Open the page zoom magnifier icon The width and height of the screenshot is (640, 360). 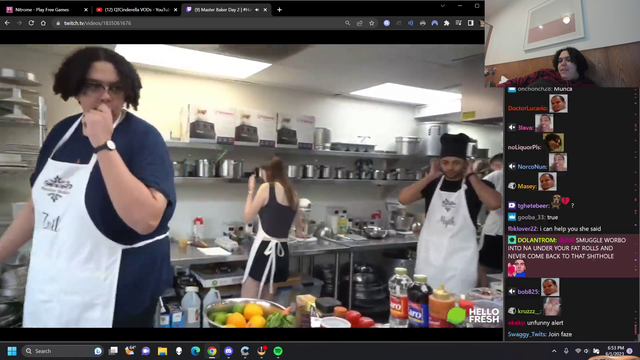(347, 23)
